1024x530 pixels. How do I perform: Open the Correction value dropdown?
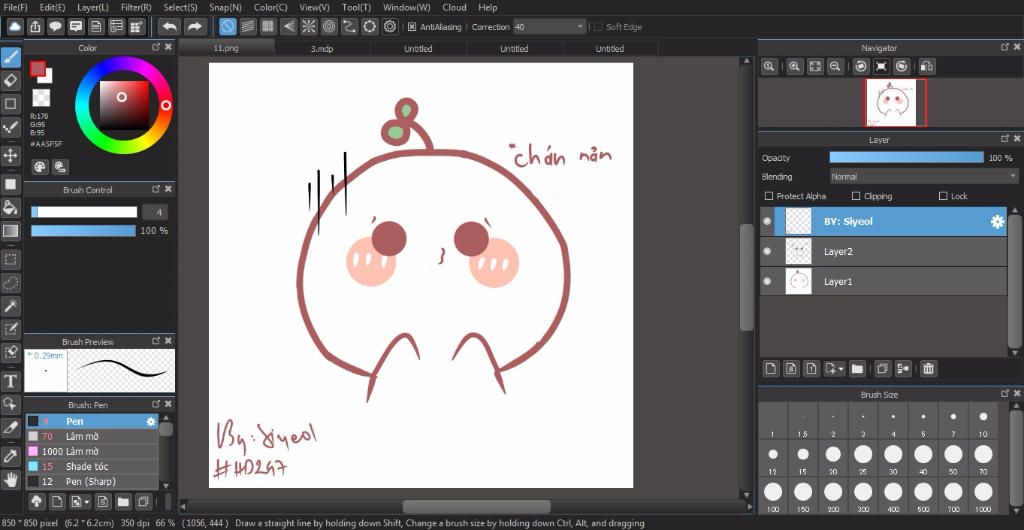pyautogui.click(x=581, y=27)
